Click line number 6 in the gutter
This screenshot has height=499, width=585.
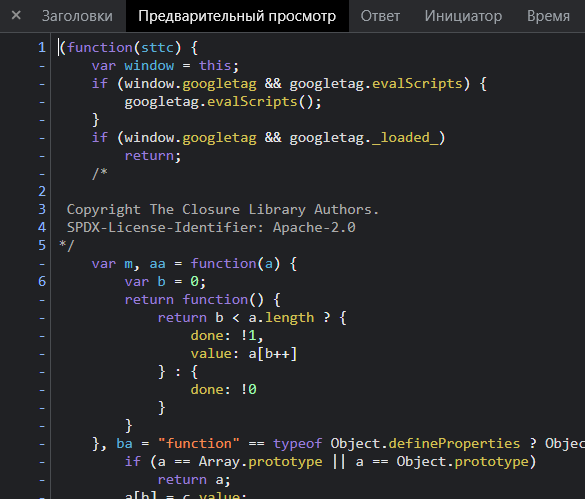42,281
